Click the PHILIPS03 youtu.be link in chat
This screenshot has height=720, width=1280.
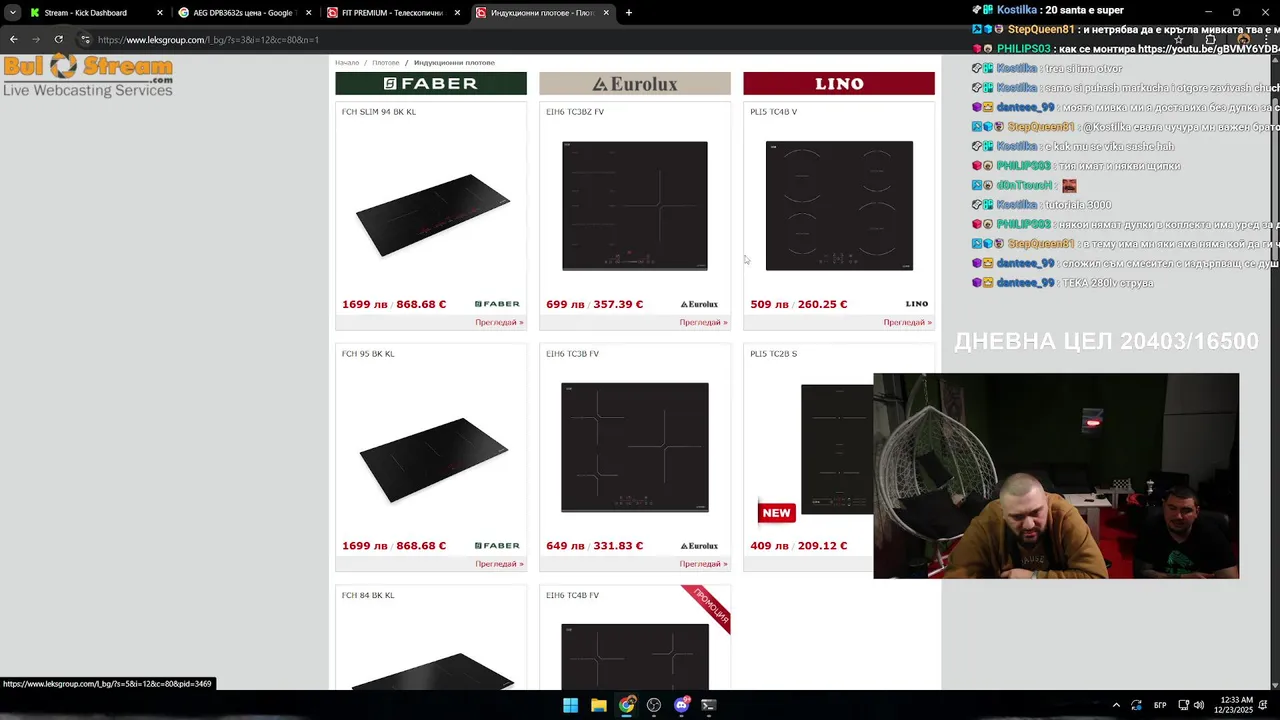[x=1208, y=49]
